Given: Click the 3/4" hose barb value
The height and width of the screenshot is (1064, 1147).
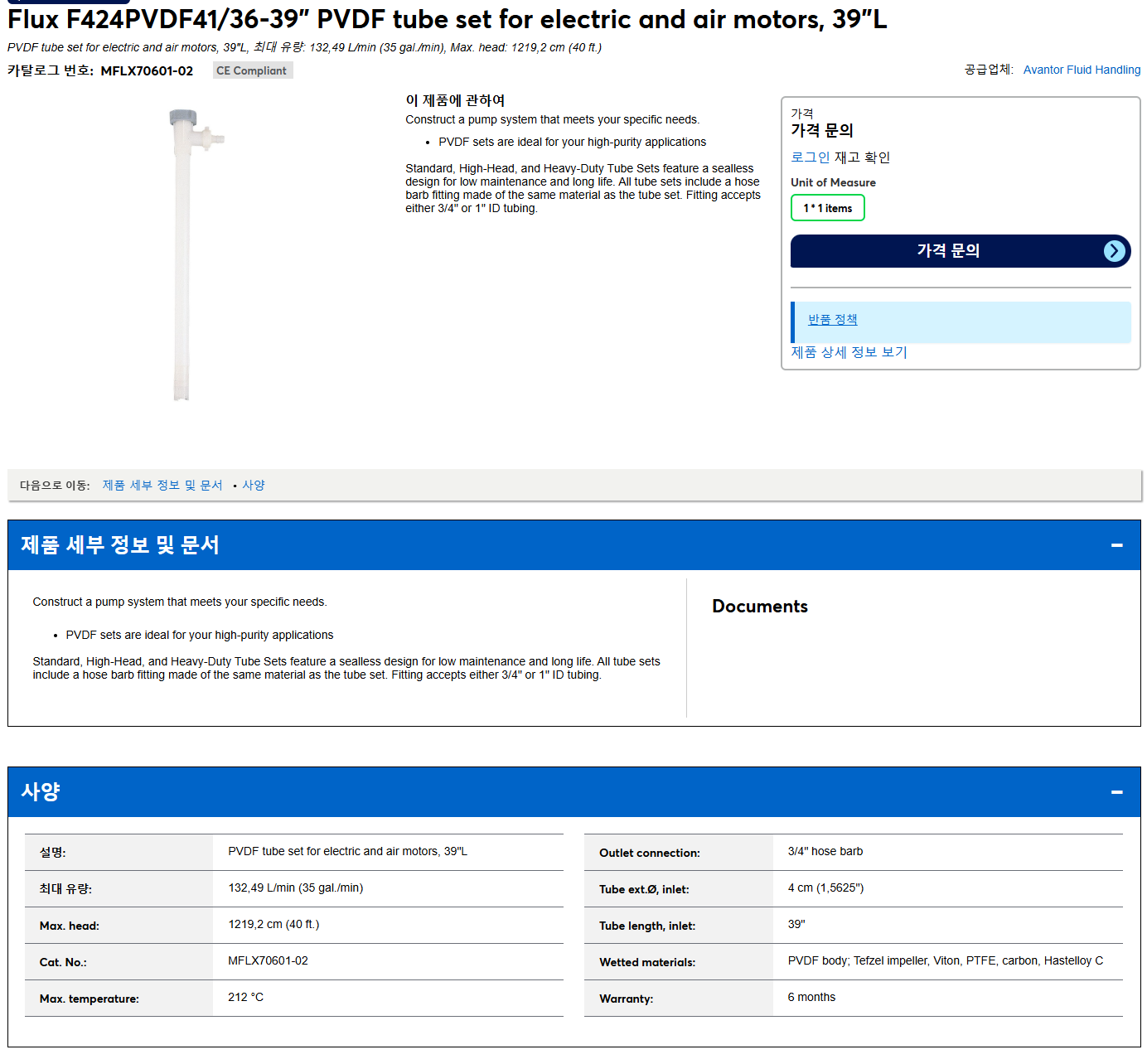Looking at the screenshot, I should (825, 851).
